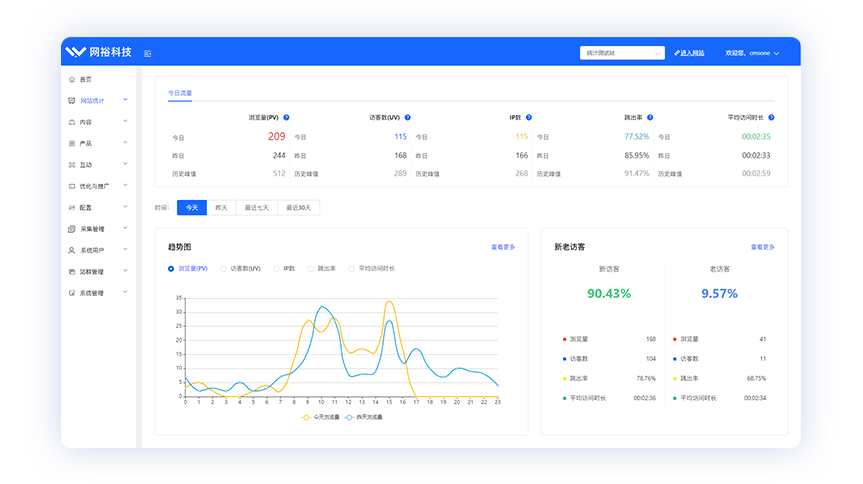863x484 pixels.
Task: Open the 欢迎您 user account dropdown
Action: pos(752,53)
